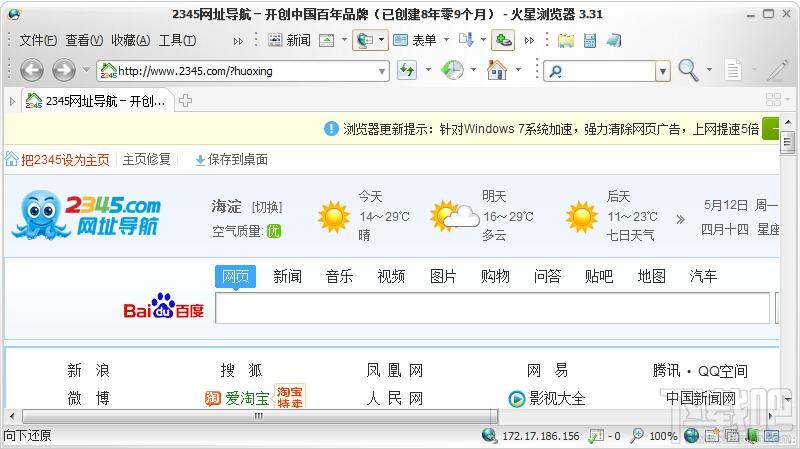Open the 新浪 site link

point(88,370)
